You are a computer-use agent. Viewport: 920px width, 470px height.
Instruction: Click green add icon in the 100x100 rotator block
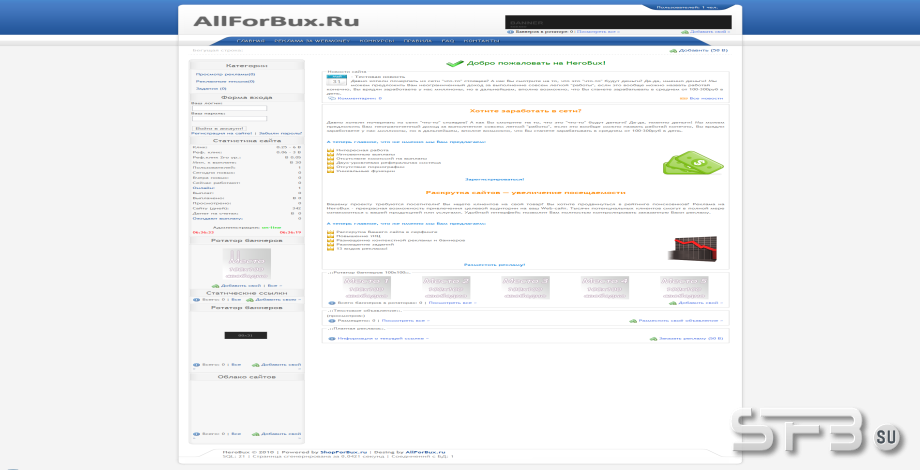pos(673,303)
